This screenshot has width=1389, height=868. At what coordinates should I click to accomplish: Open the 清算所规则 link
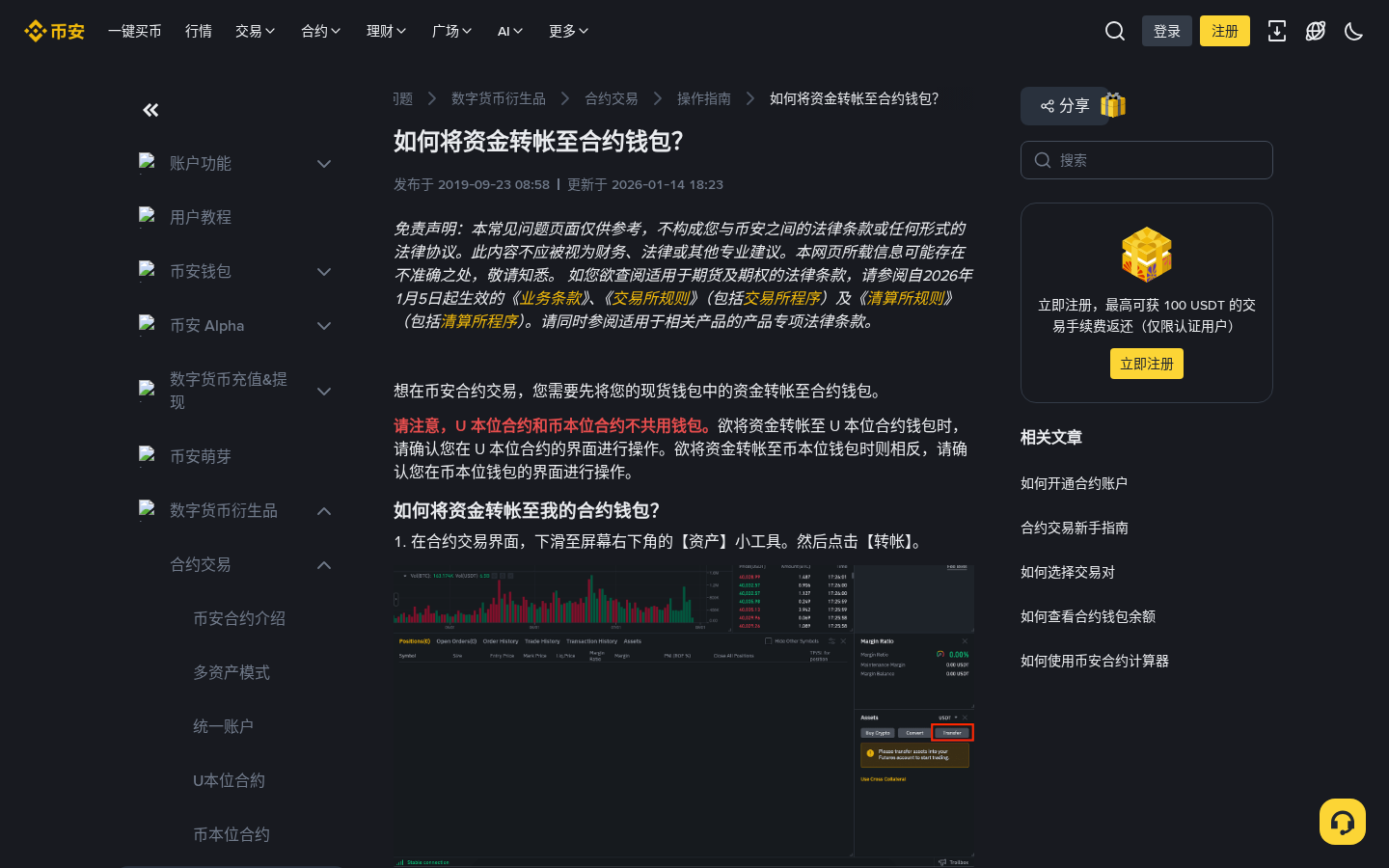(906, 298)
